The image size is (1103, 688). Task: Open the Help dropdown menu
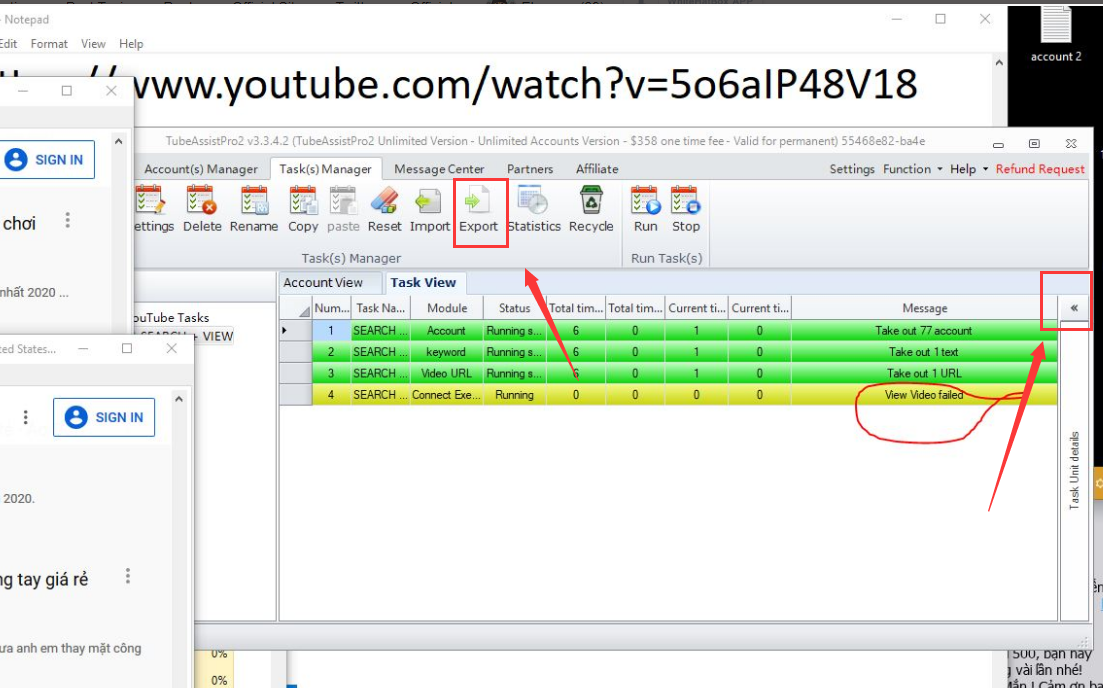(969, 169)
